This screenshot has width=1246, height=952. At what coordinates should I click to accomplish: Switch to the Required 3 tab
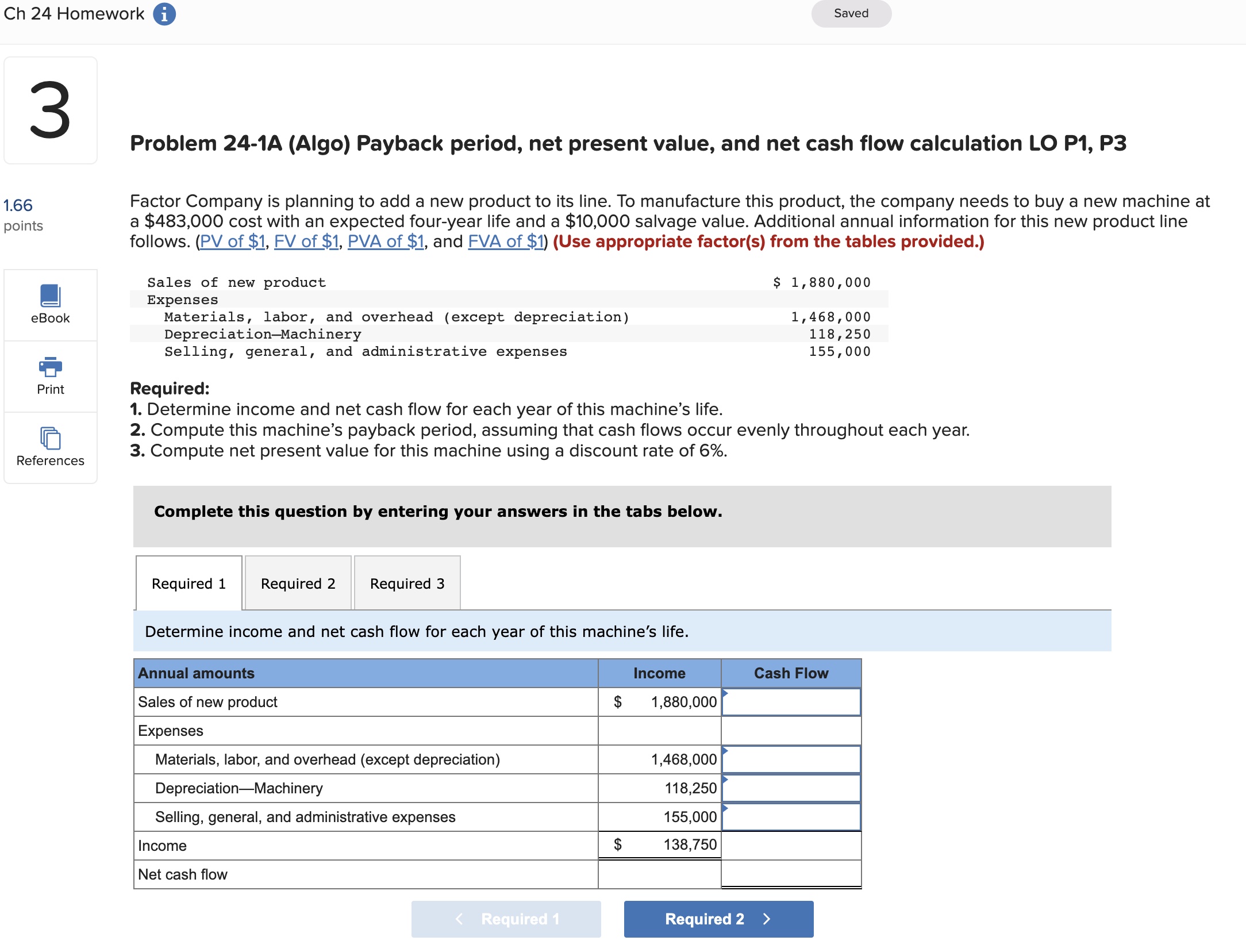pos(407,583)
